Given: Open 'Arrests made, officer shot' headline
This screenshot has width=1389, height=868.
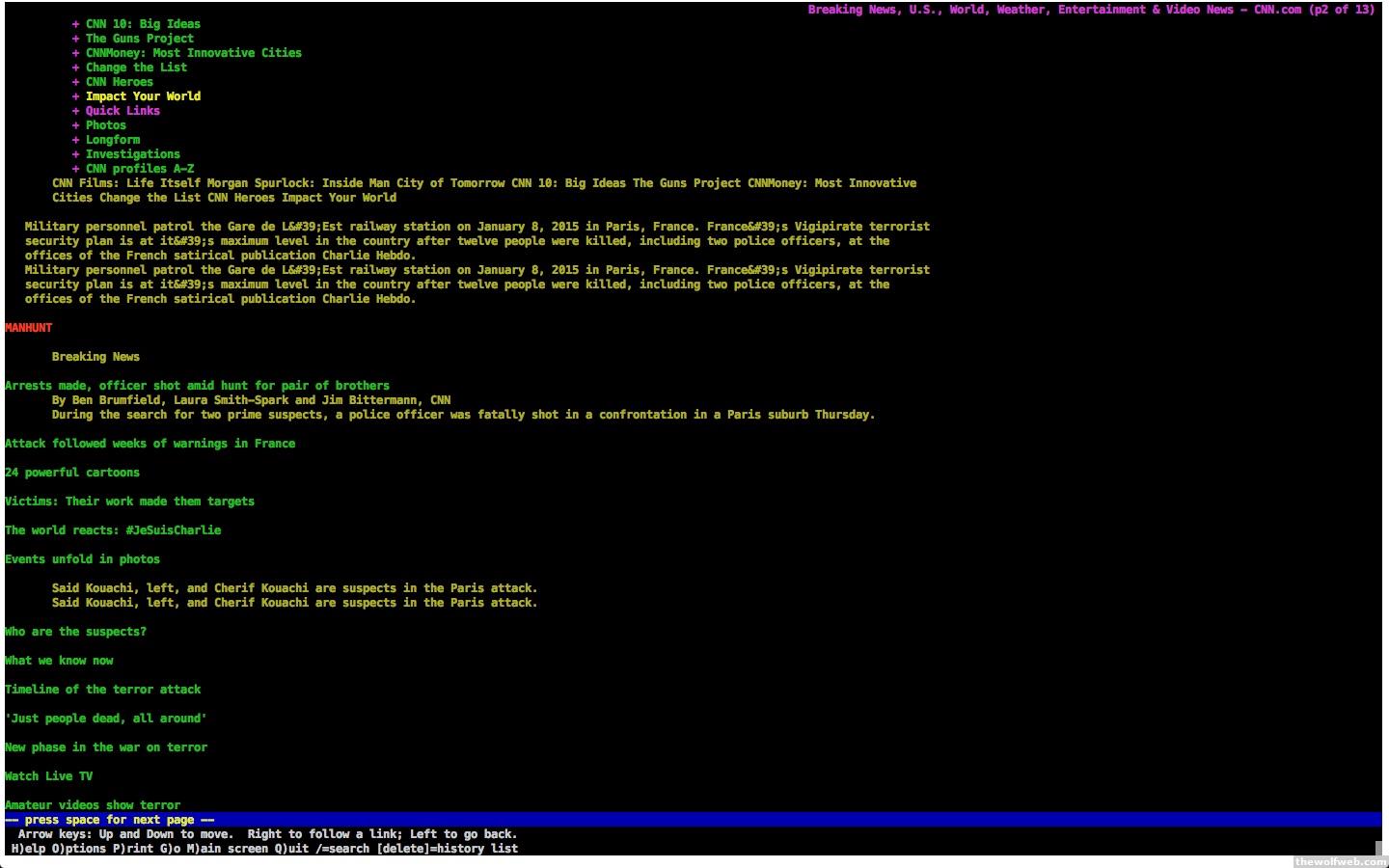Looking at the screenshot, I should (x=197, y=386).
